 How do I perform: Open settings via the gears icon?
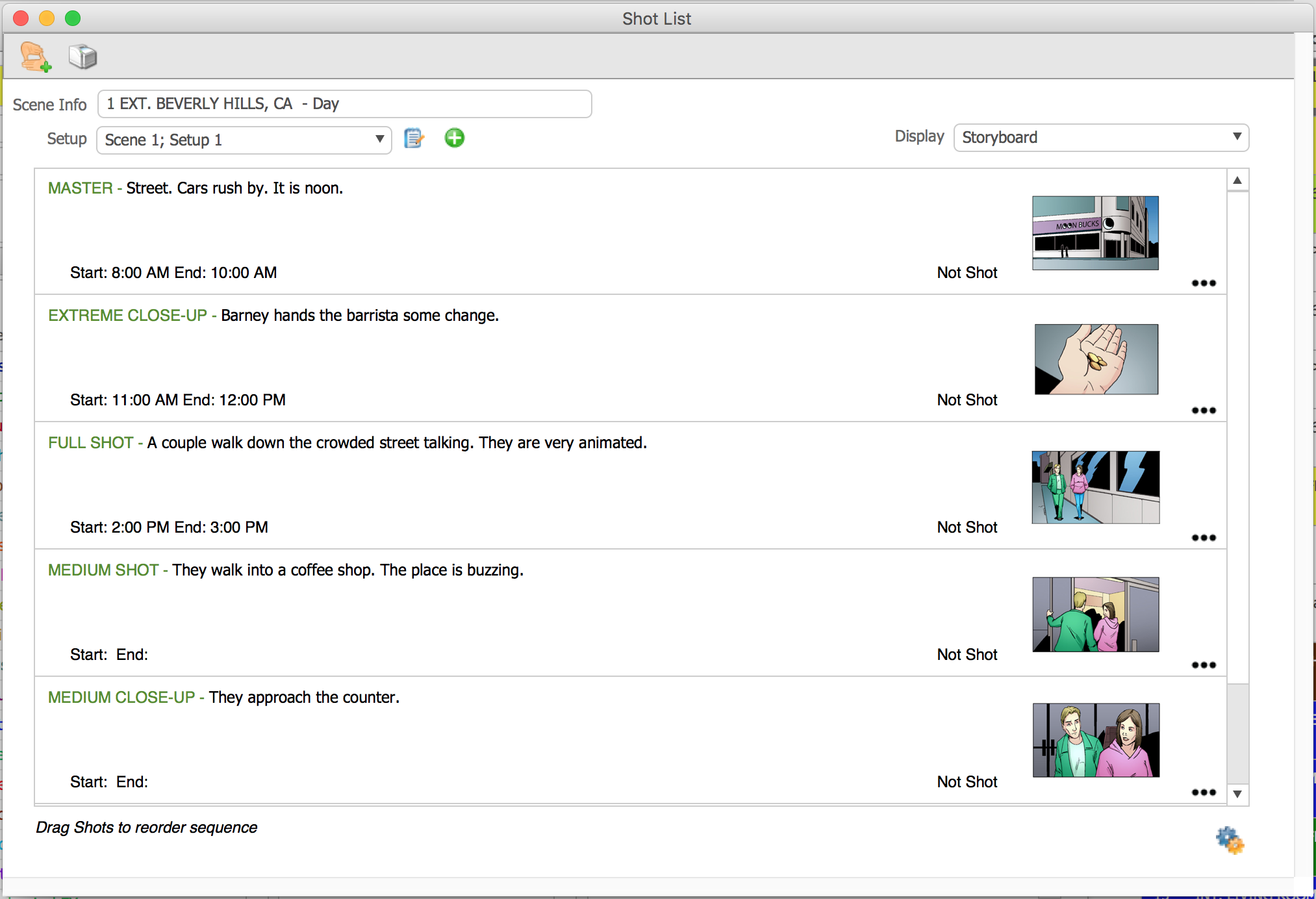click(1230, 841)
